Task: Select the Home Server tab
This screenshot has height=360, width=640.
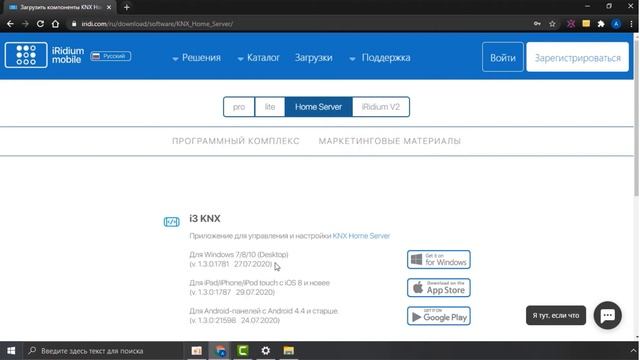Action: point(318,107)
